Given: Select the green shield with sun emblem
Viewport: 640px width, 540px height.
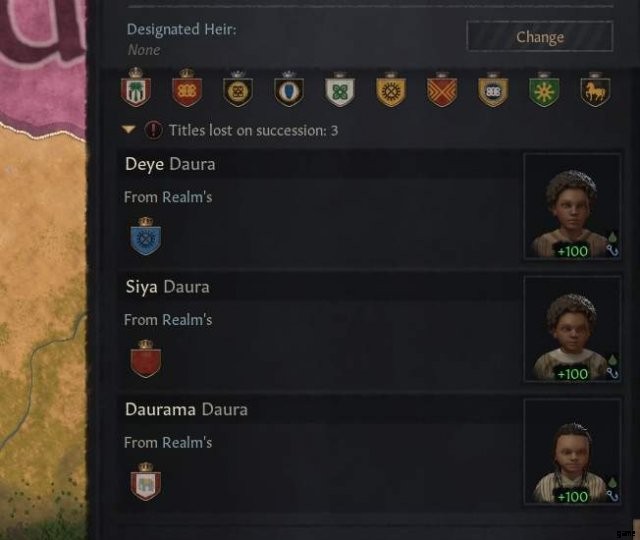Looking at the screenshot, I should point(544,89).
